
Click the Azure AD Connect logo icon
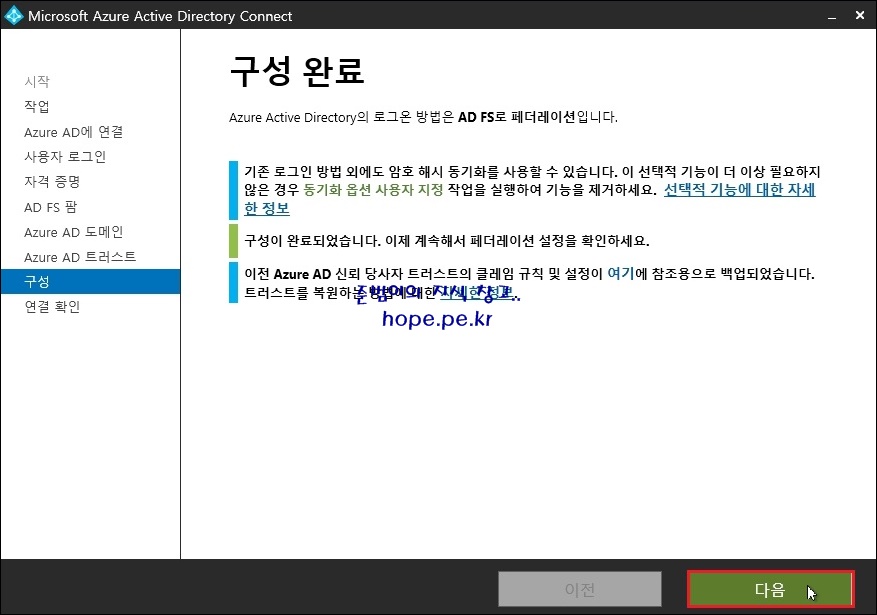tap(13, 16)
